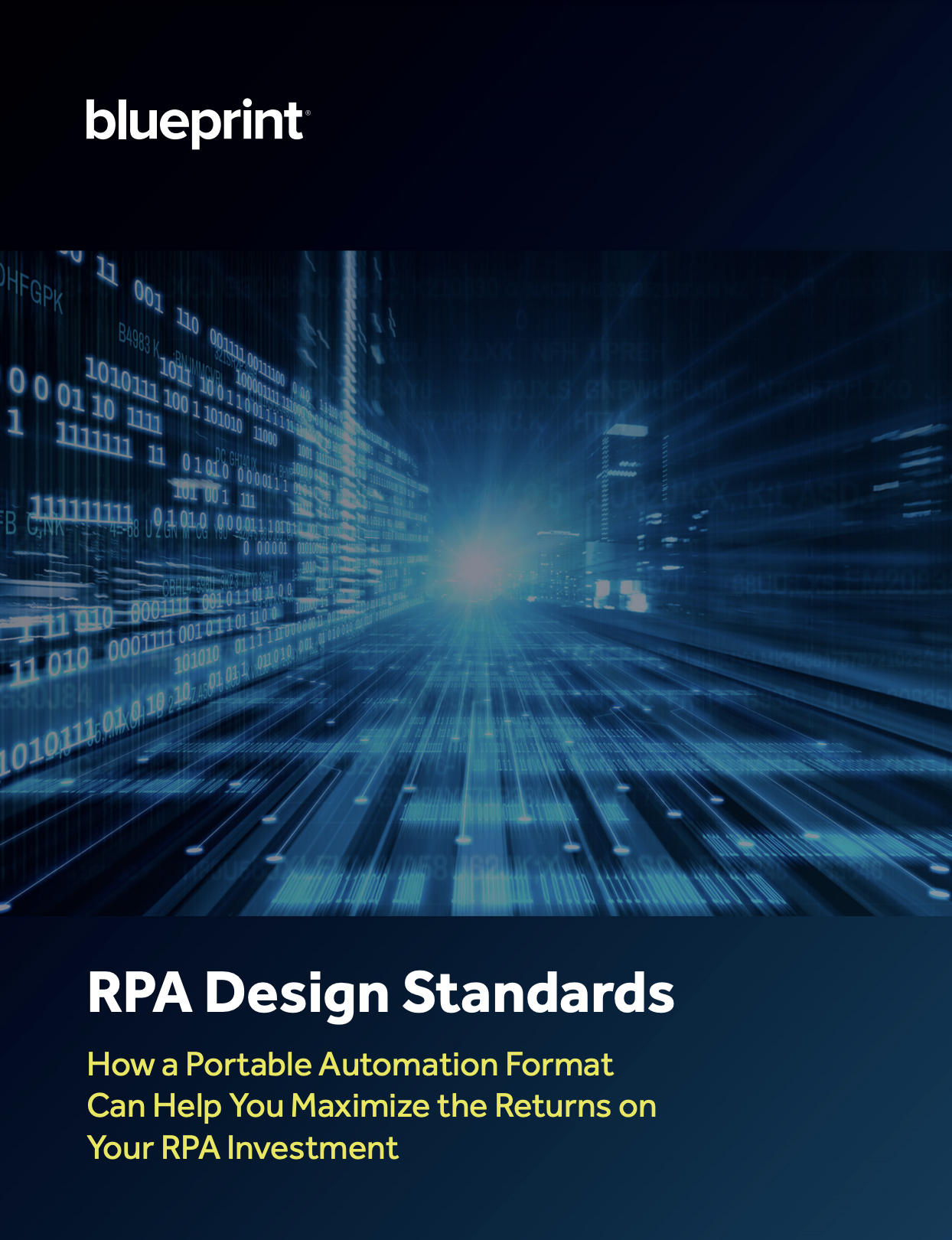Click the RPA Design Standards title

coord(380,993)
